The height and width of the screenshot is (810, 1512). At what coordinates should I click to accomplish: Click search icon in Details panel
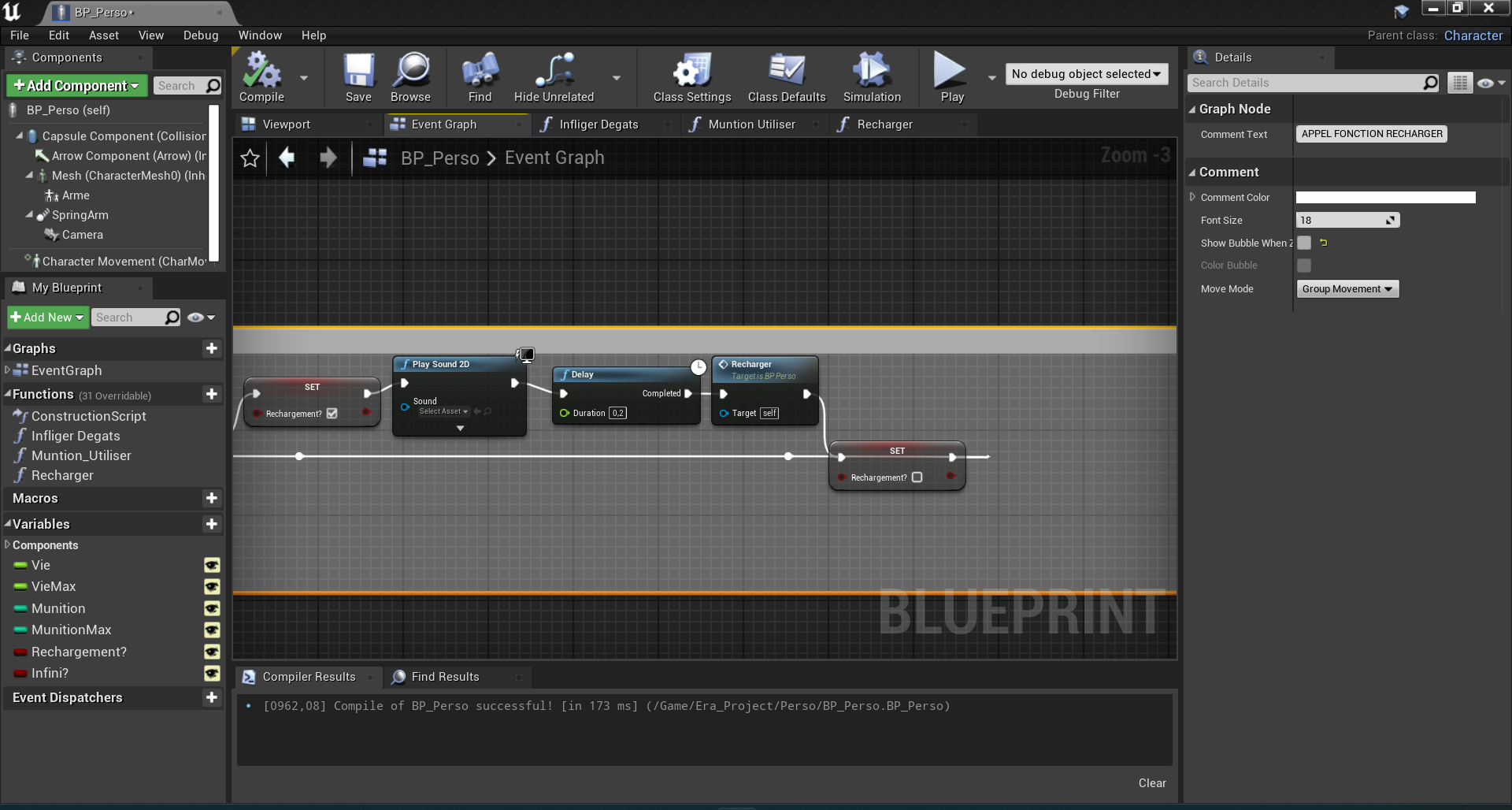tap(1430, 83)
